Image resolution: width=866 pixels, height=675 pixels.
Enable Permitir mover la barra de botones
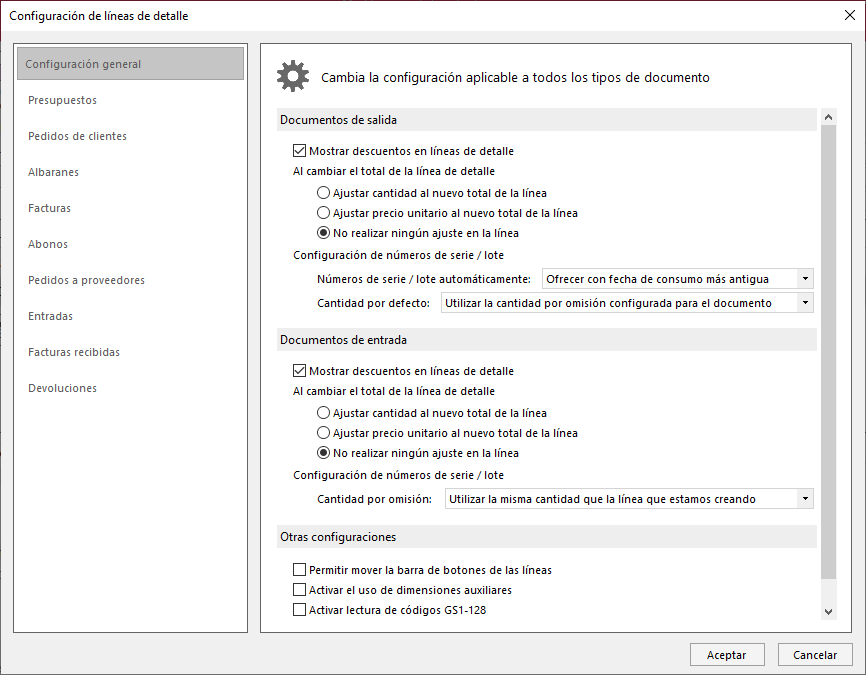[299, 569]
